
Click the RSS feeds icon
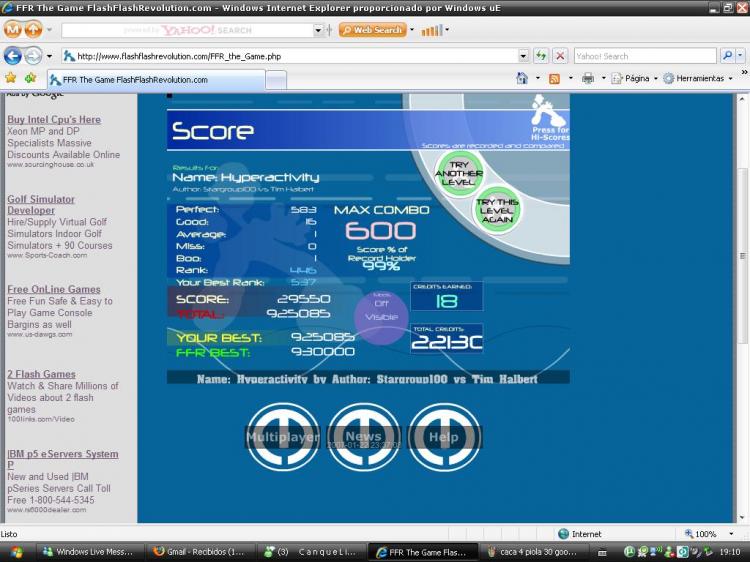coord(554,78)
